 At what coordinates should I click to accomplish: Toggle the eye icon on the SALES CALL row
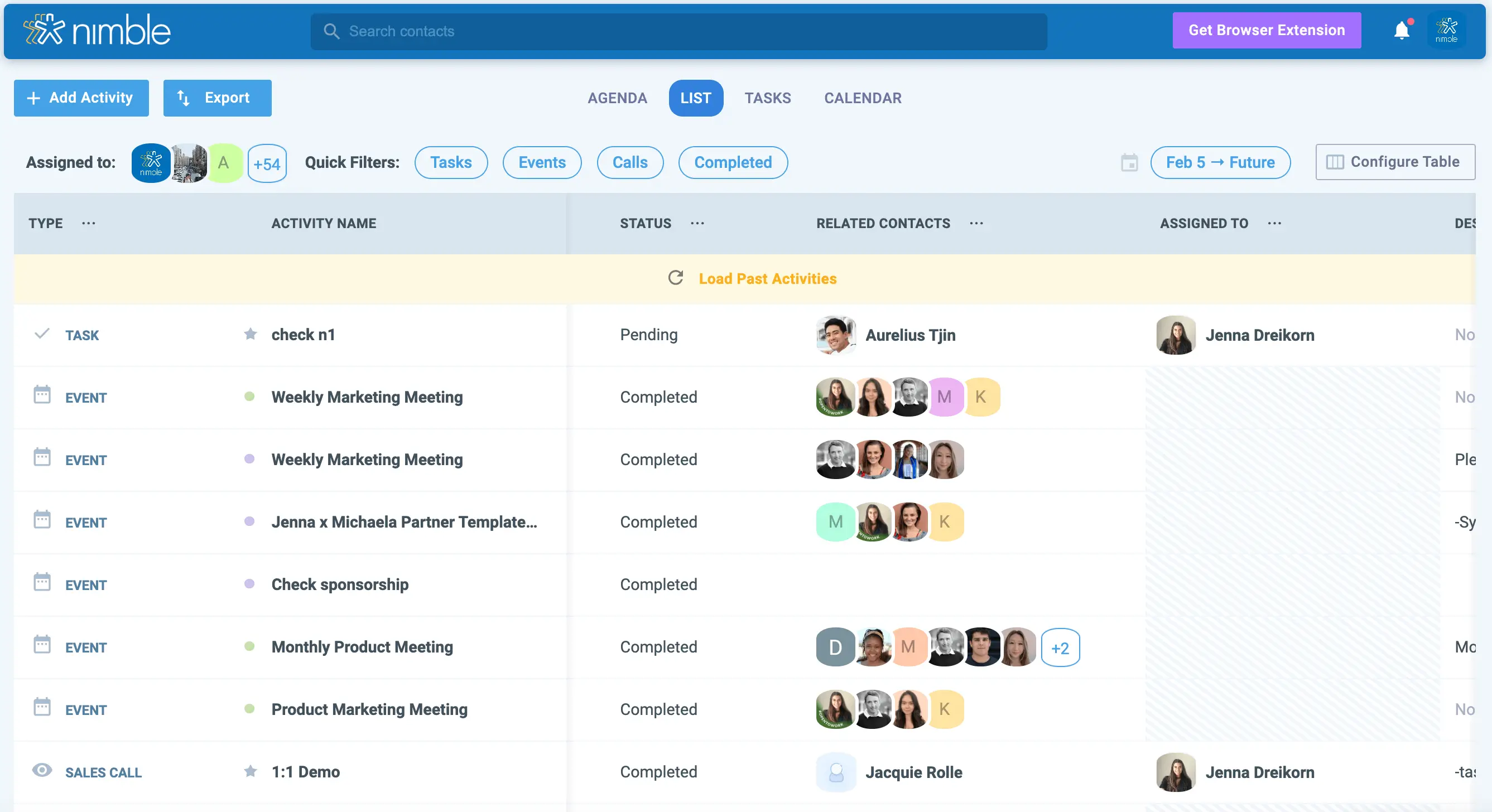[42, 771]
